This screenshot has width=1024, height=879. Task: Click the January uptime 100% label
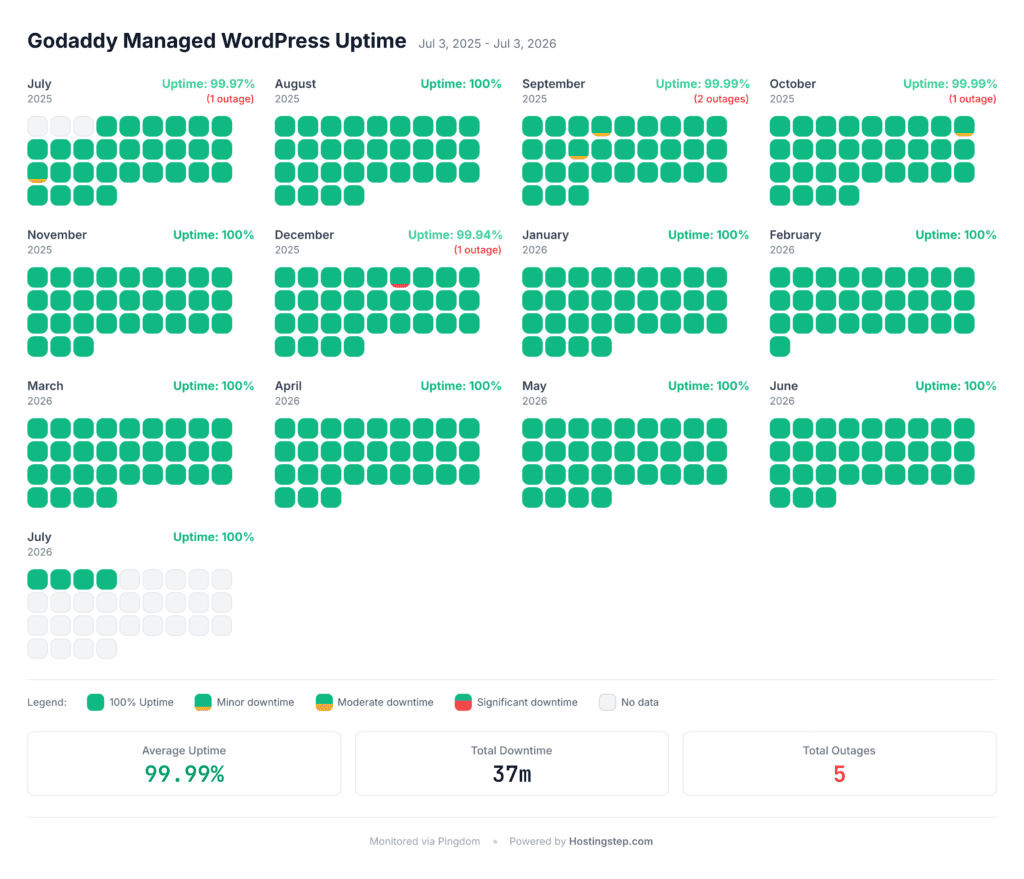pyautogui.click(x=709, y=234)
